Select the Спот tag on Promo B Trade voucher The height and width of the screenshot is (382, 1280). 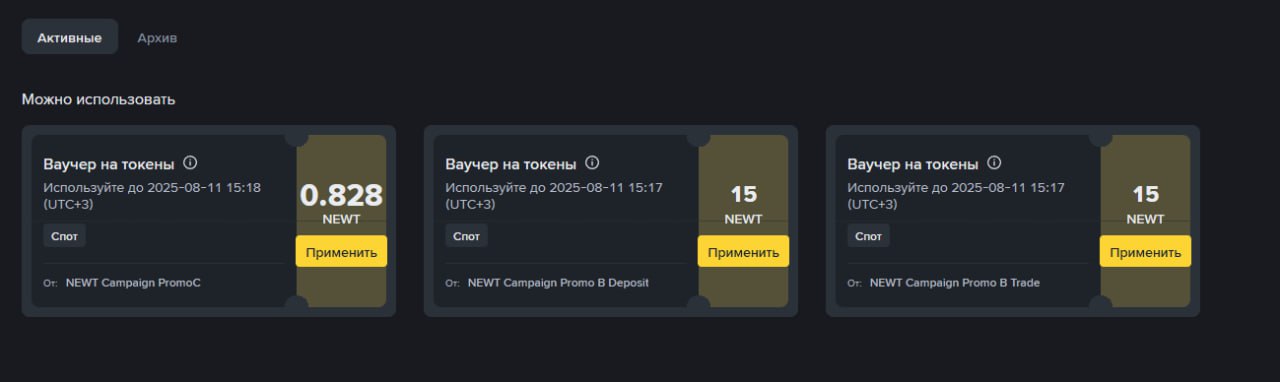[x=869, y=236]
